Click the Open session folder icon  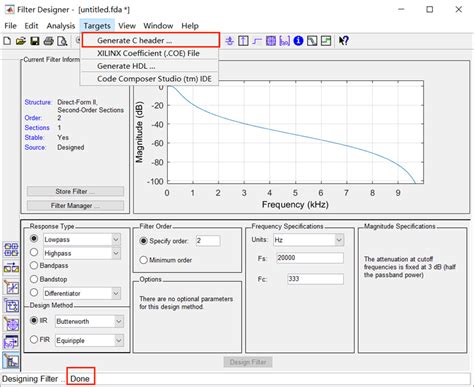[x=21, y=41]
